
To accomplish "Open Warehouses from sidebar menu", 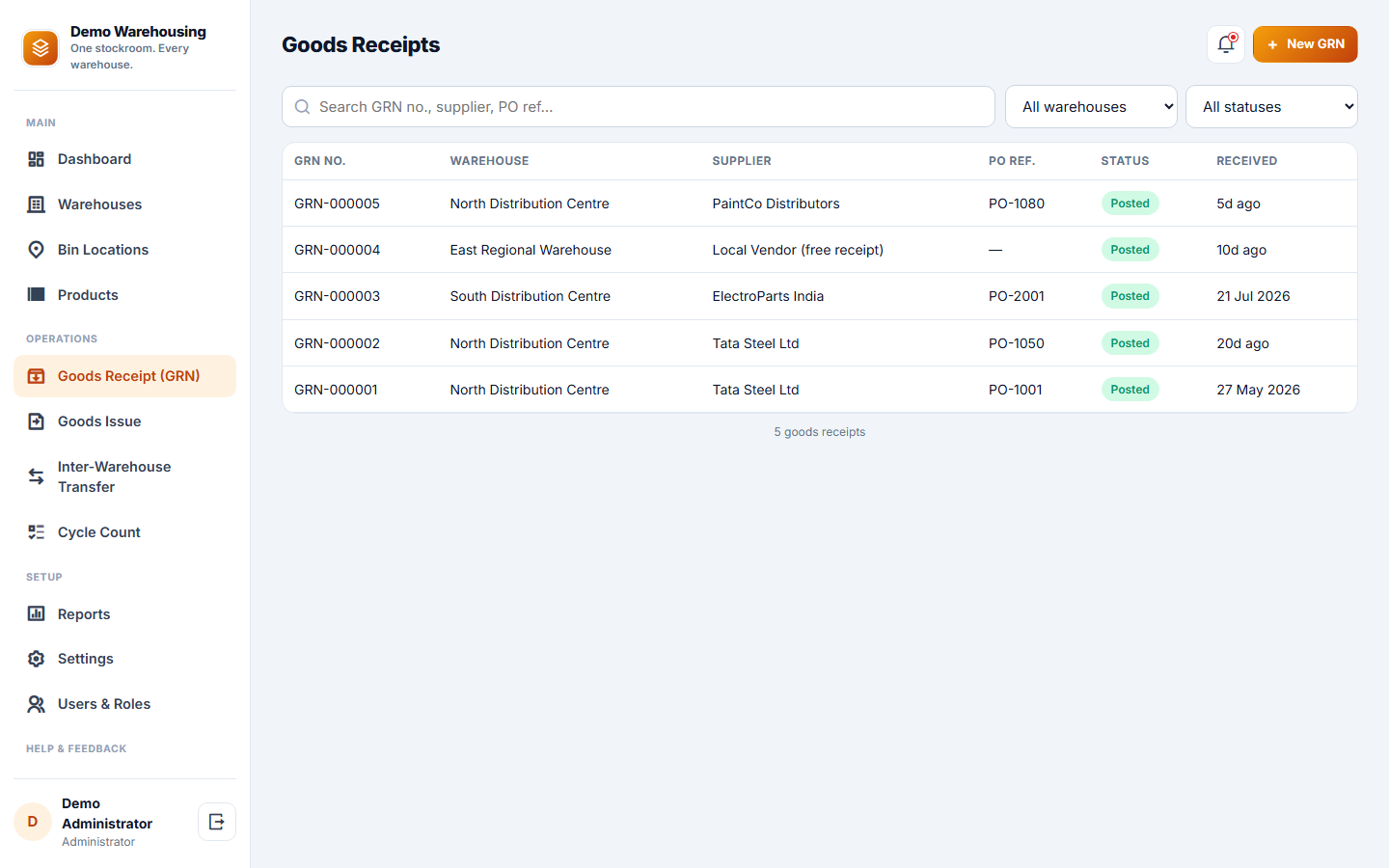I will click(x=124, y=204).
